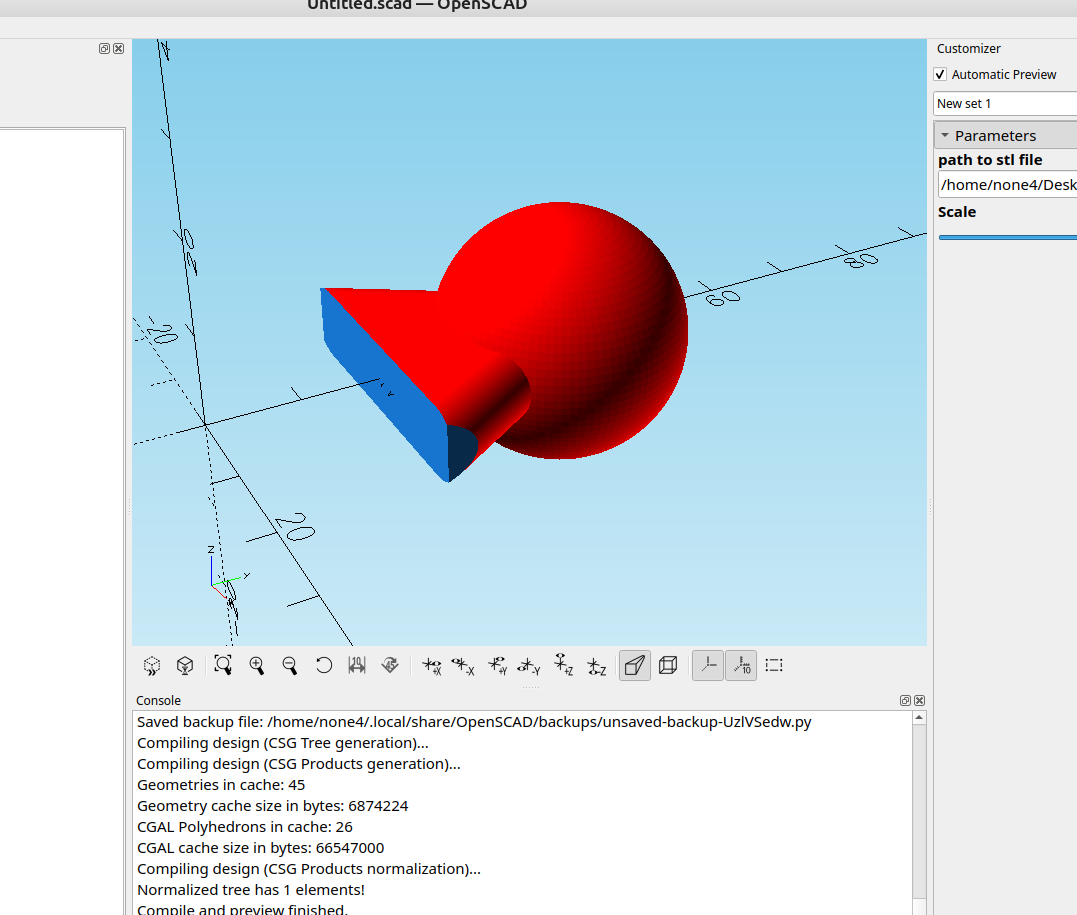Switch view to the -Y axis
The height and width of the screenshot is (915, 1077).
(x=529, y=665)
